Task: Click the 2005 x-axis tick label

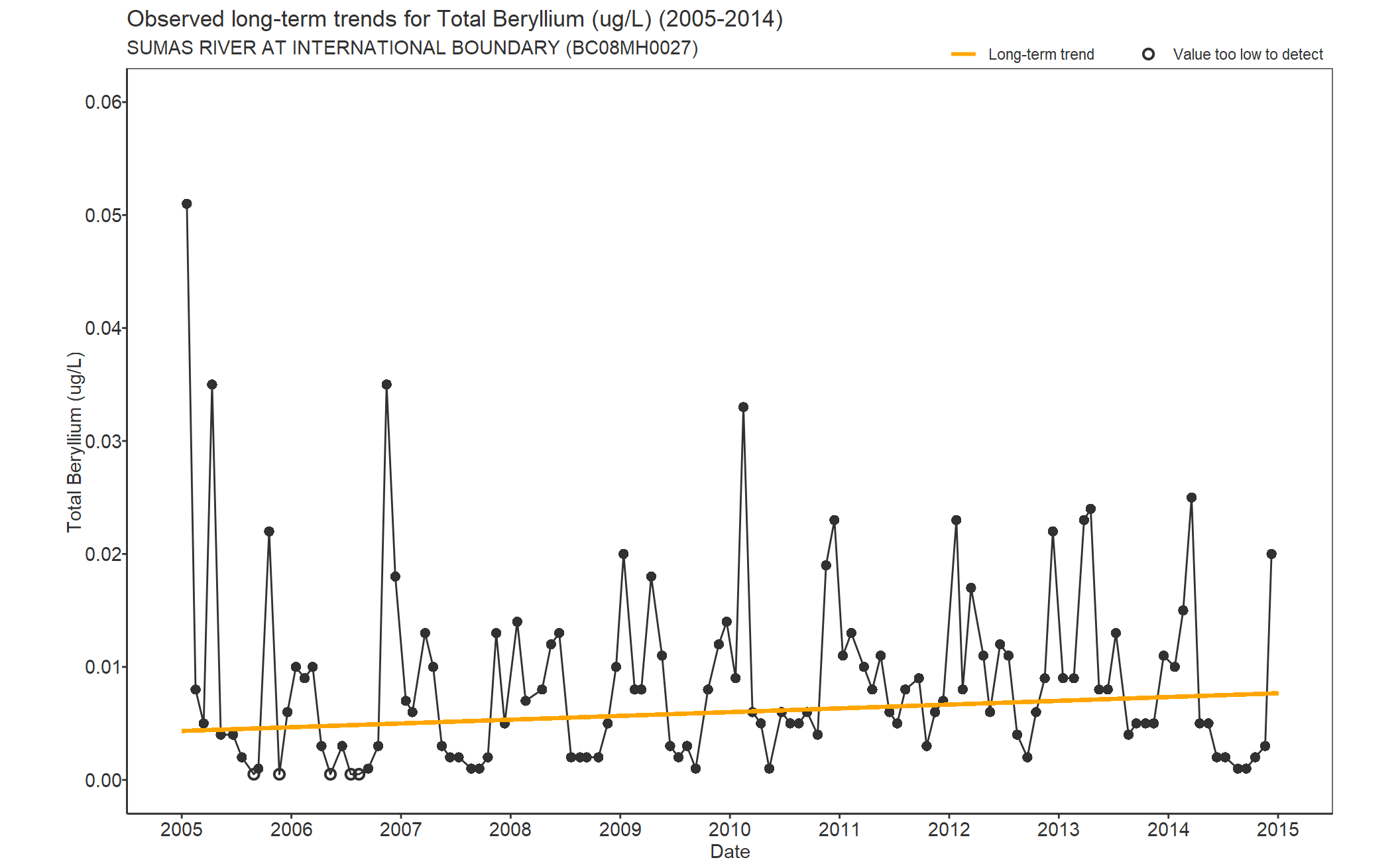Action: tap(182, 830)
